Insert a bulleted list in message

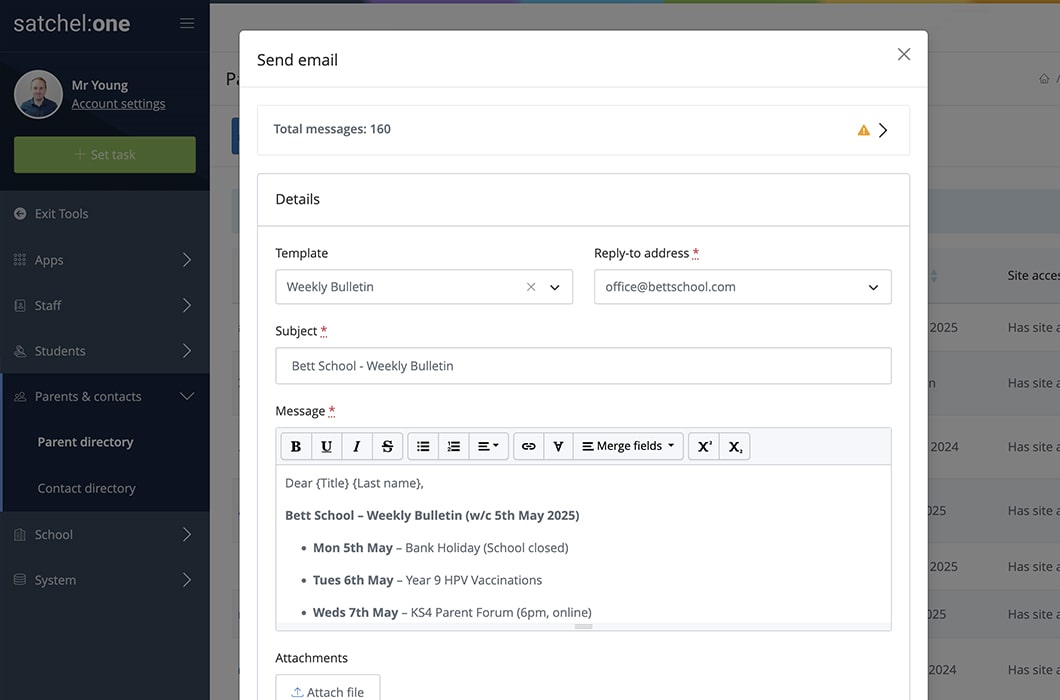click(423, 446)
